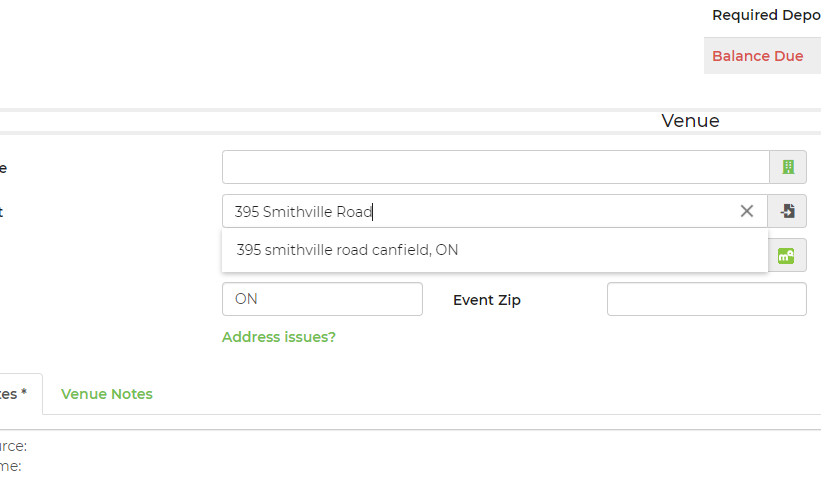This screenshot has width=821, height=481.
Task: Focus the empty venue name field
Action: pyautogui.click(x=495, y=167)
